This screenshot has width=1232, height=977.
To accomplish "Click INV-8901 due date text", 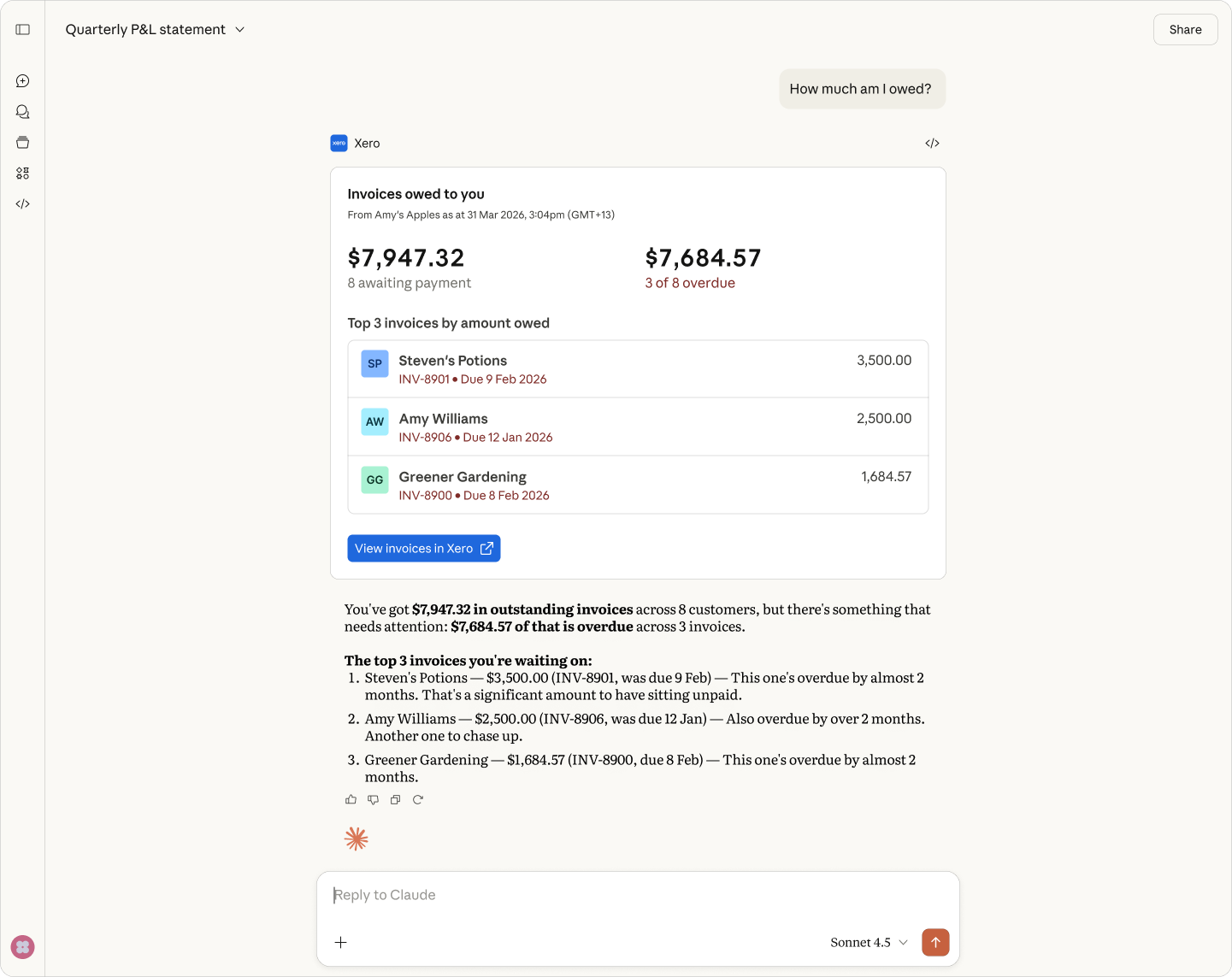I will coord(473,380).
